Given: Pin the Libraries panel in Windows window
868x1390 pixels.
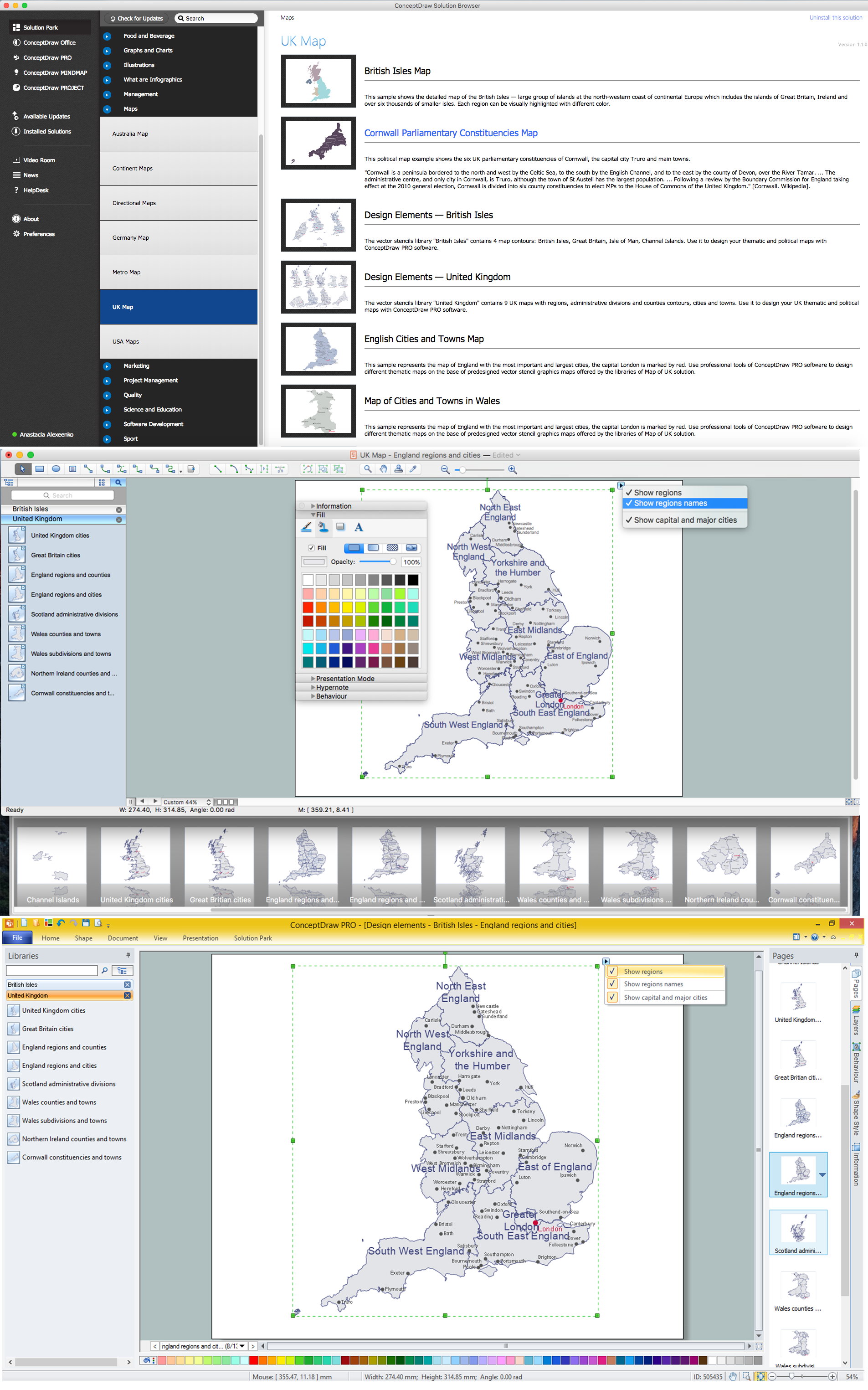Looking at the screenshot, I should (x=128, y=955).
